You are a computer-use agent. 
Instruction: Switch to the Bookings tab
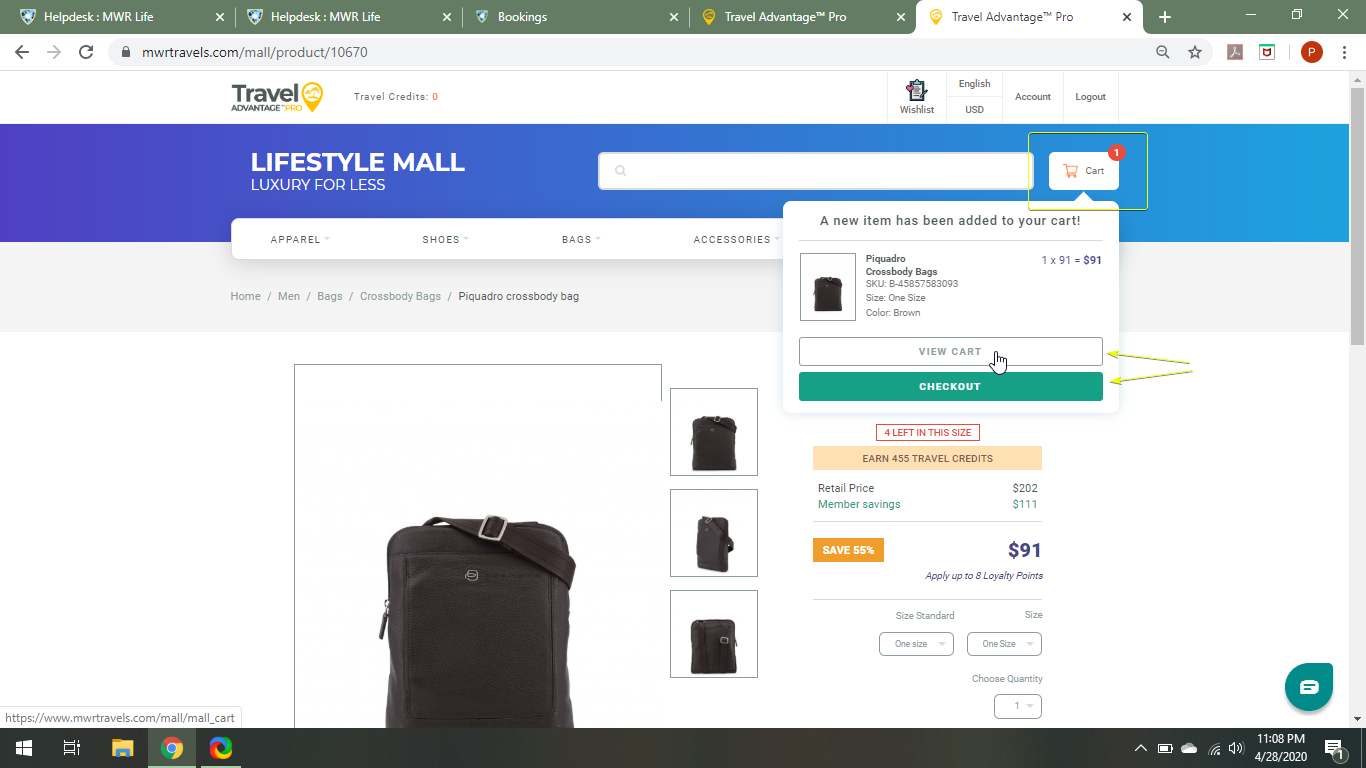[x=574, y=17]
